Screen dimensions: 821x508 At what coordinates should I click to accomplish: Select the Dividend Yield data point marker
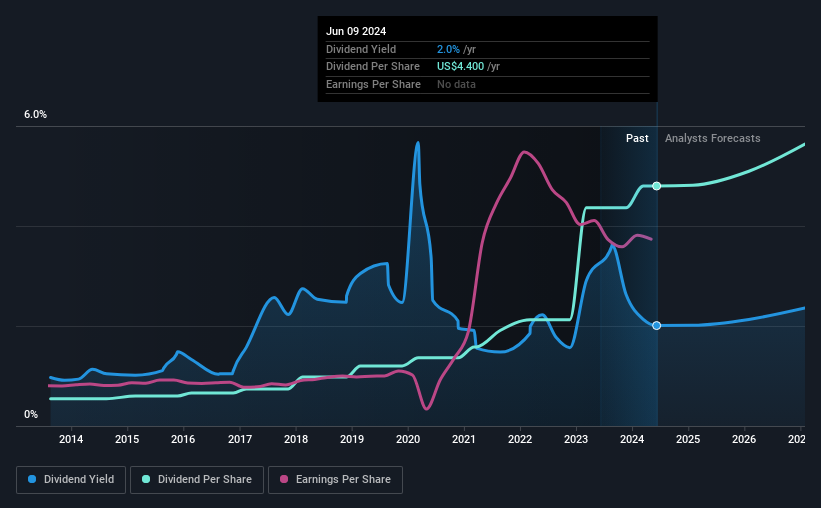point(657,326)
